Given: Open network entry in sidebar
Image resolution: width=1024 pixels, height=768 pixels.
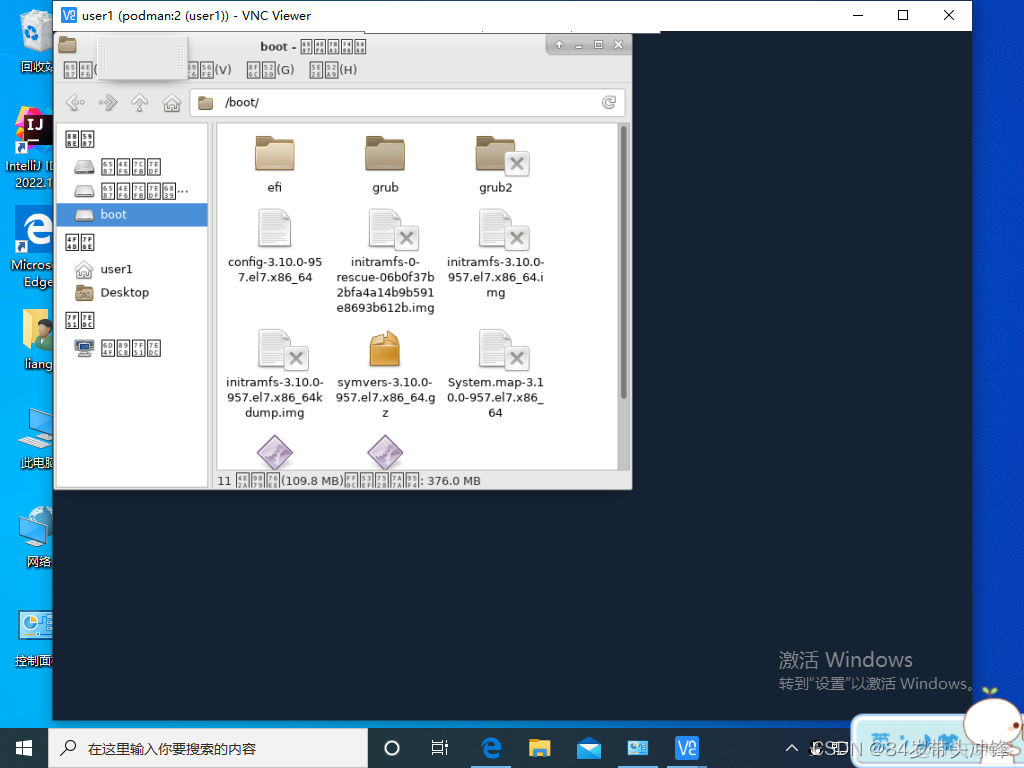Looking at the screenshot, I should coord(132,348).
